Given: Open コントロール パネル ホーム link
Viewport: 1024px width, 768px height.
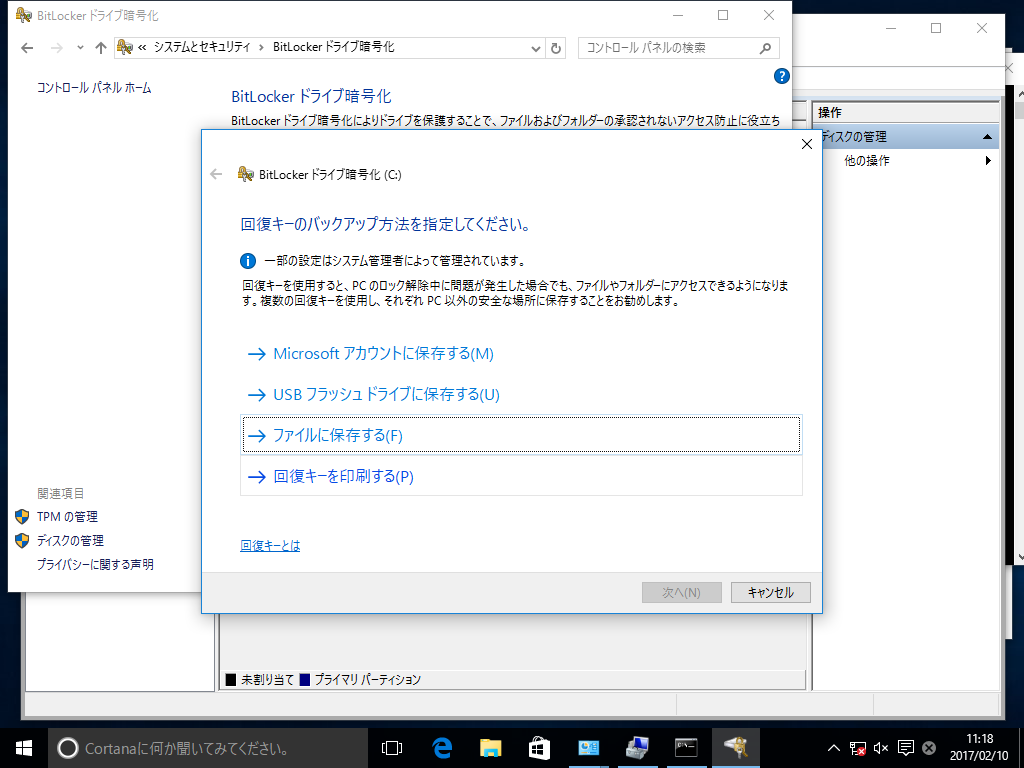Looking at the screenshot, I should [x=94, y=88].
